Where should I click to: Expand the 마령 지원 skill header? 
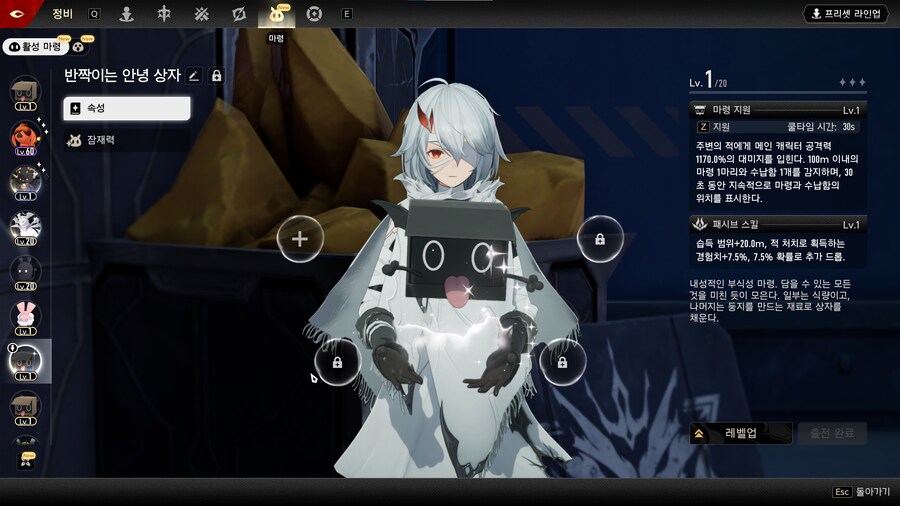click(778, 109)
